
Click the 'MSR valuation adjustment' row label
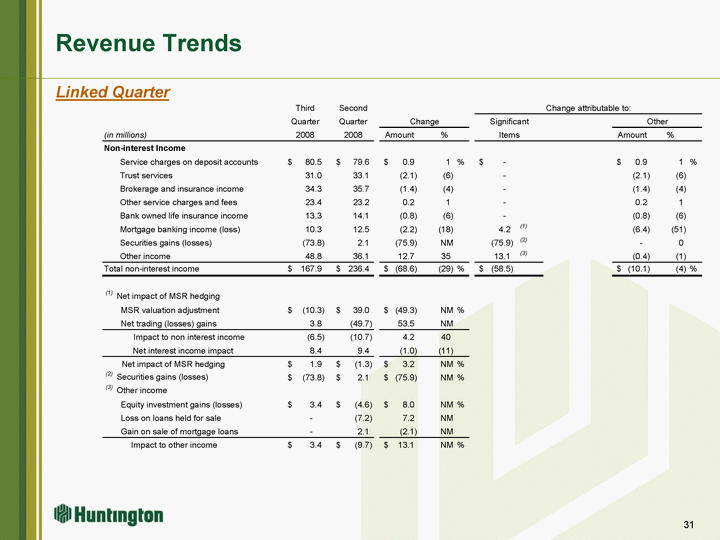(170, 310)
